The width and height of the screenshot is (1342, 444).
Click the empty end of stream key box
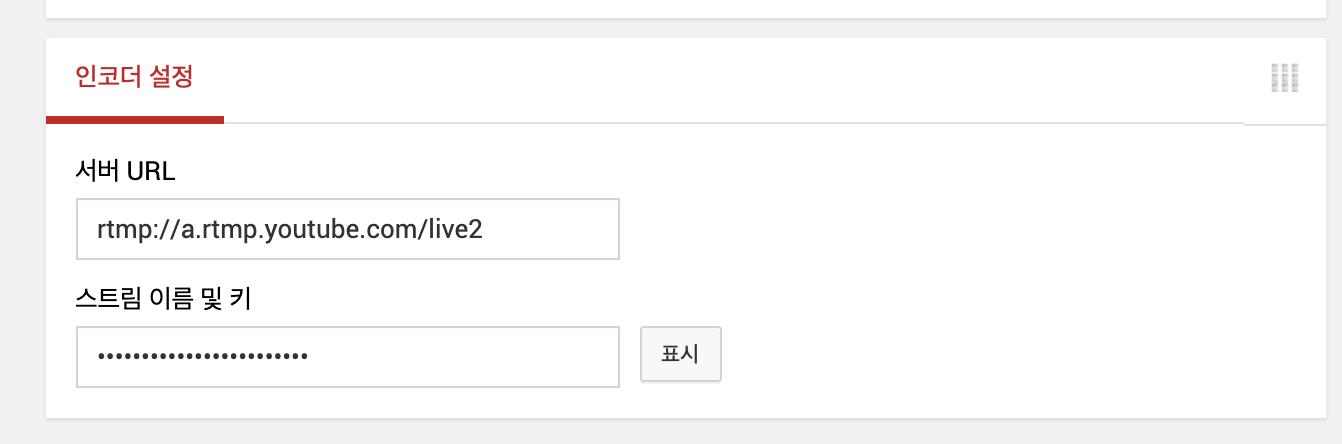coord(465,357)
